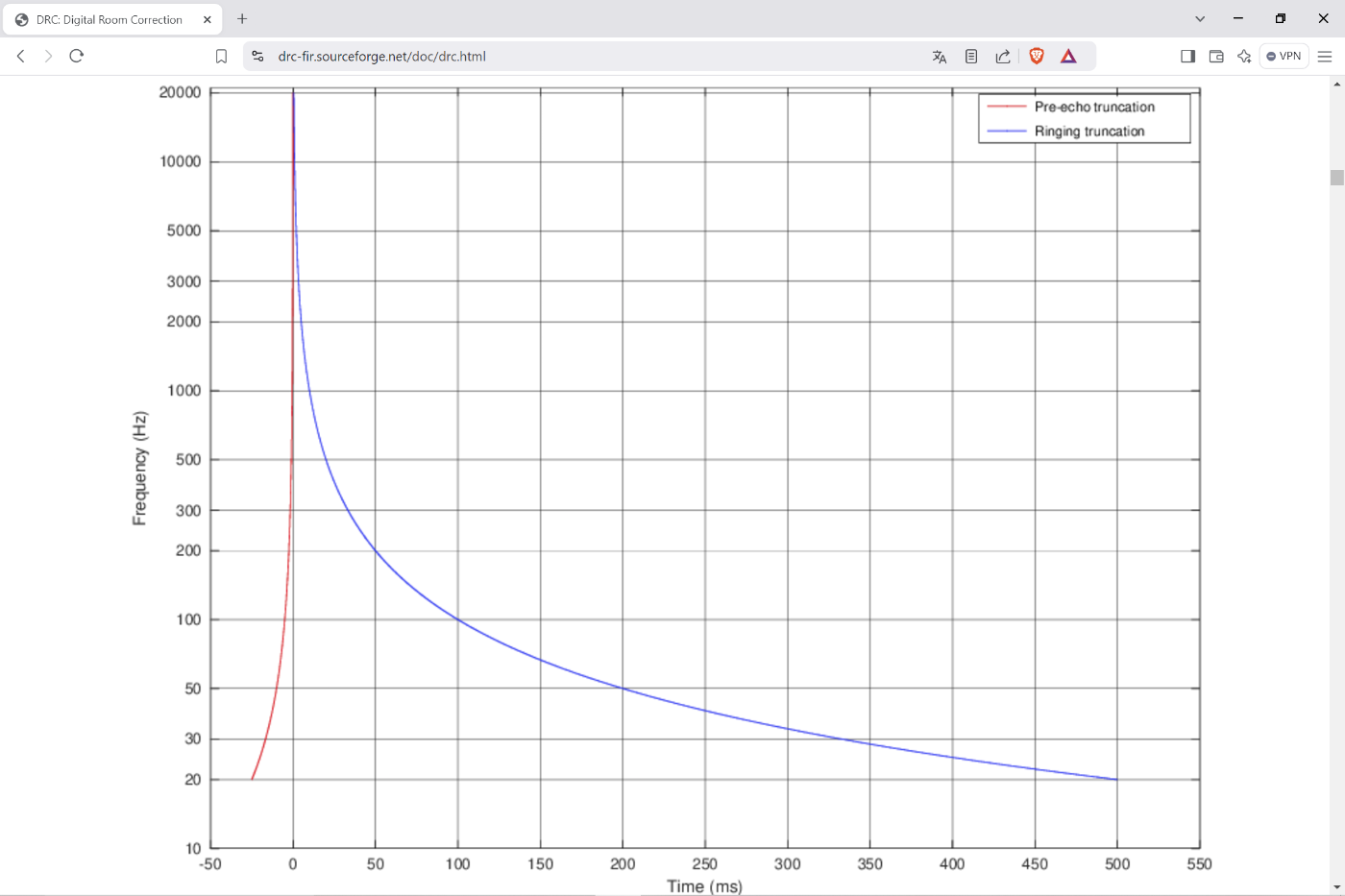The image size is (1345, 896).
Task: Open the Brave hamburger main menu
Action: point(1325,57)
